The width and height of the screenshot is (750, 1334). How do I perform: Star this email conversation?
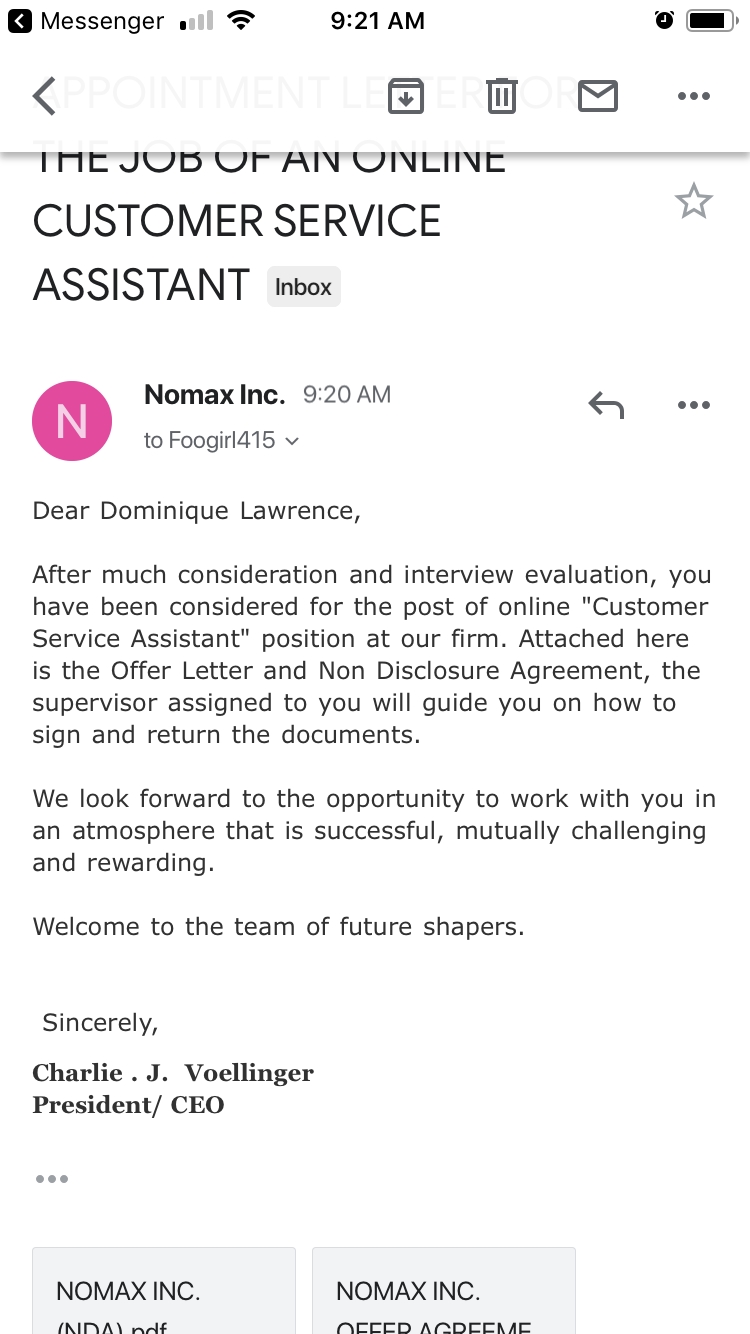click(693, 202)
